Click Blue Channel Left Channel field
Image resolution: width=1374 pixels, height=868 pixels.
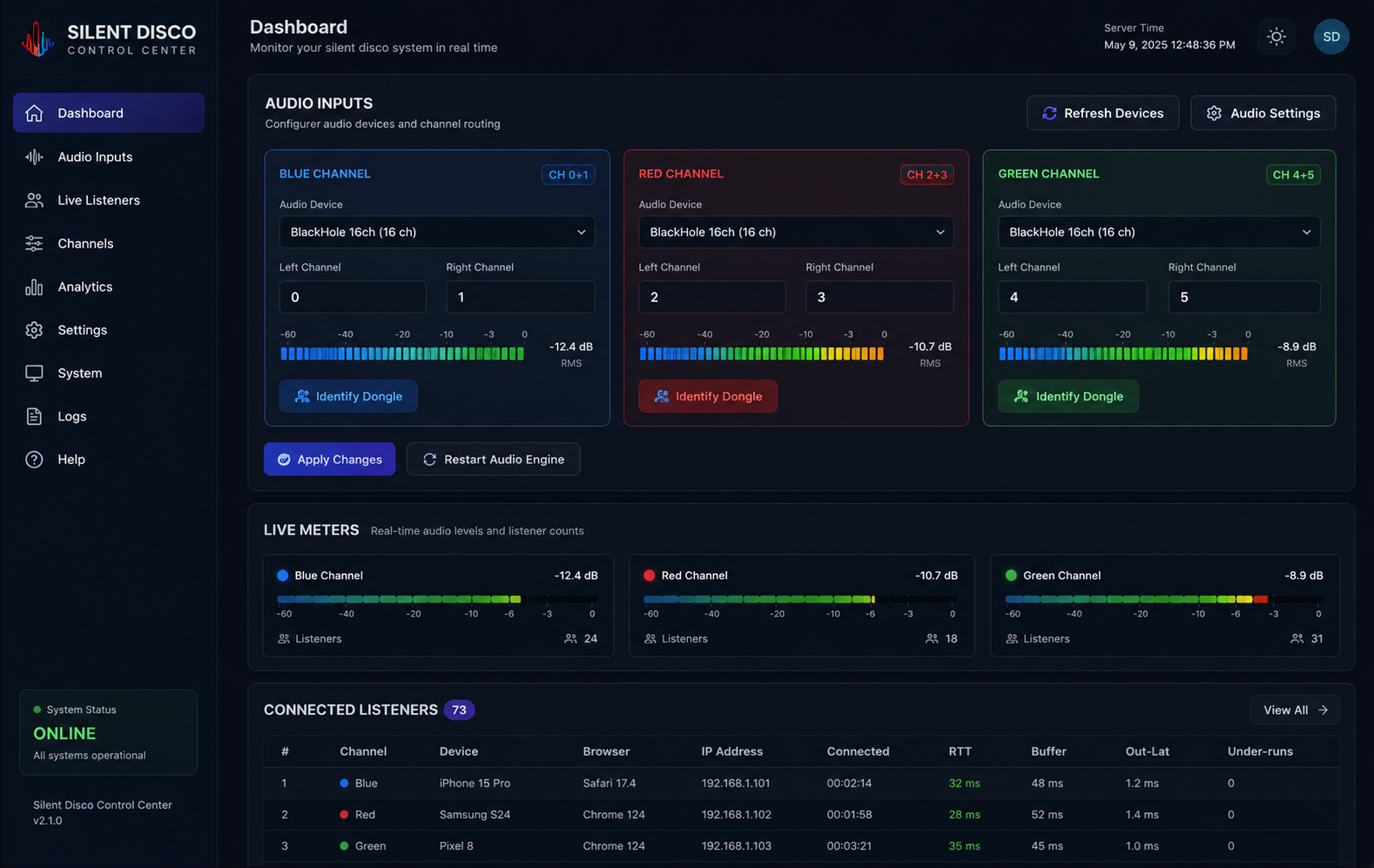click(x=353, y=297)
